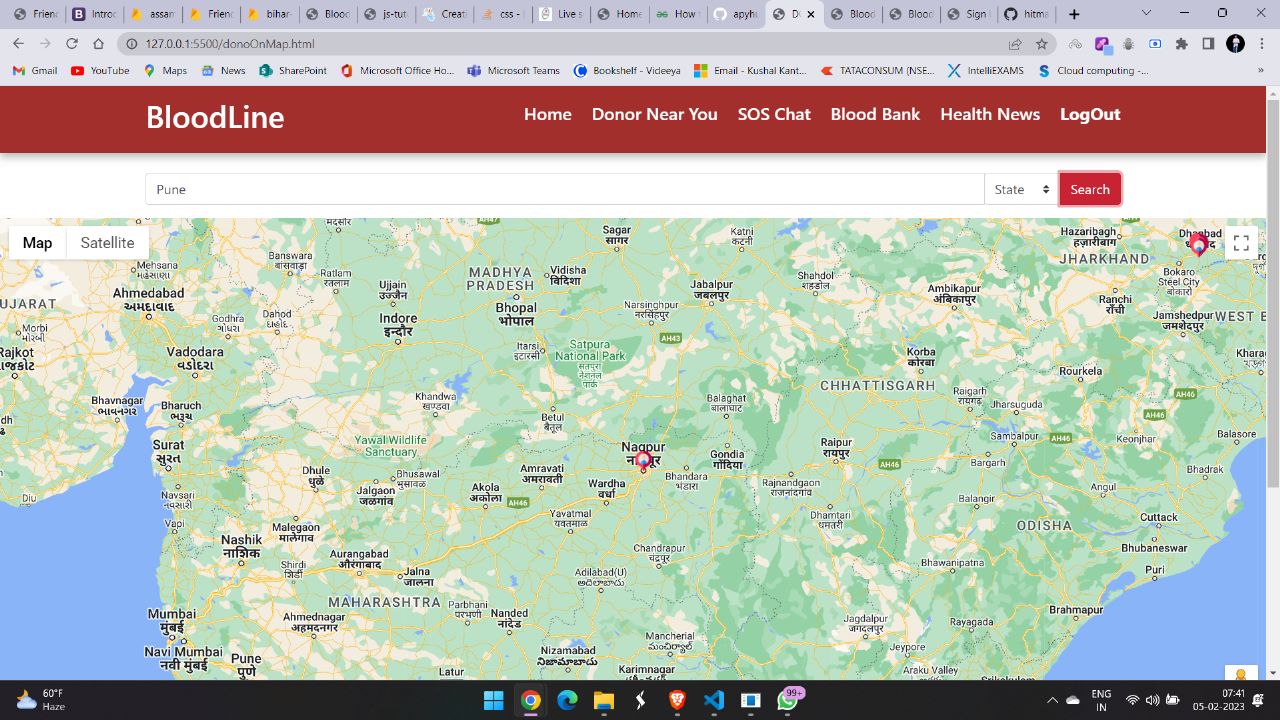Switch to the Sign browser tab
Screen dimensions: 1280x720
[968, 14]
